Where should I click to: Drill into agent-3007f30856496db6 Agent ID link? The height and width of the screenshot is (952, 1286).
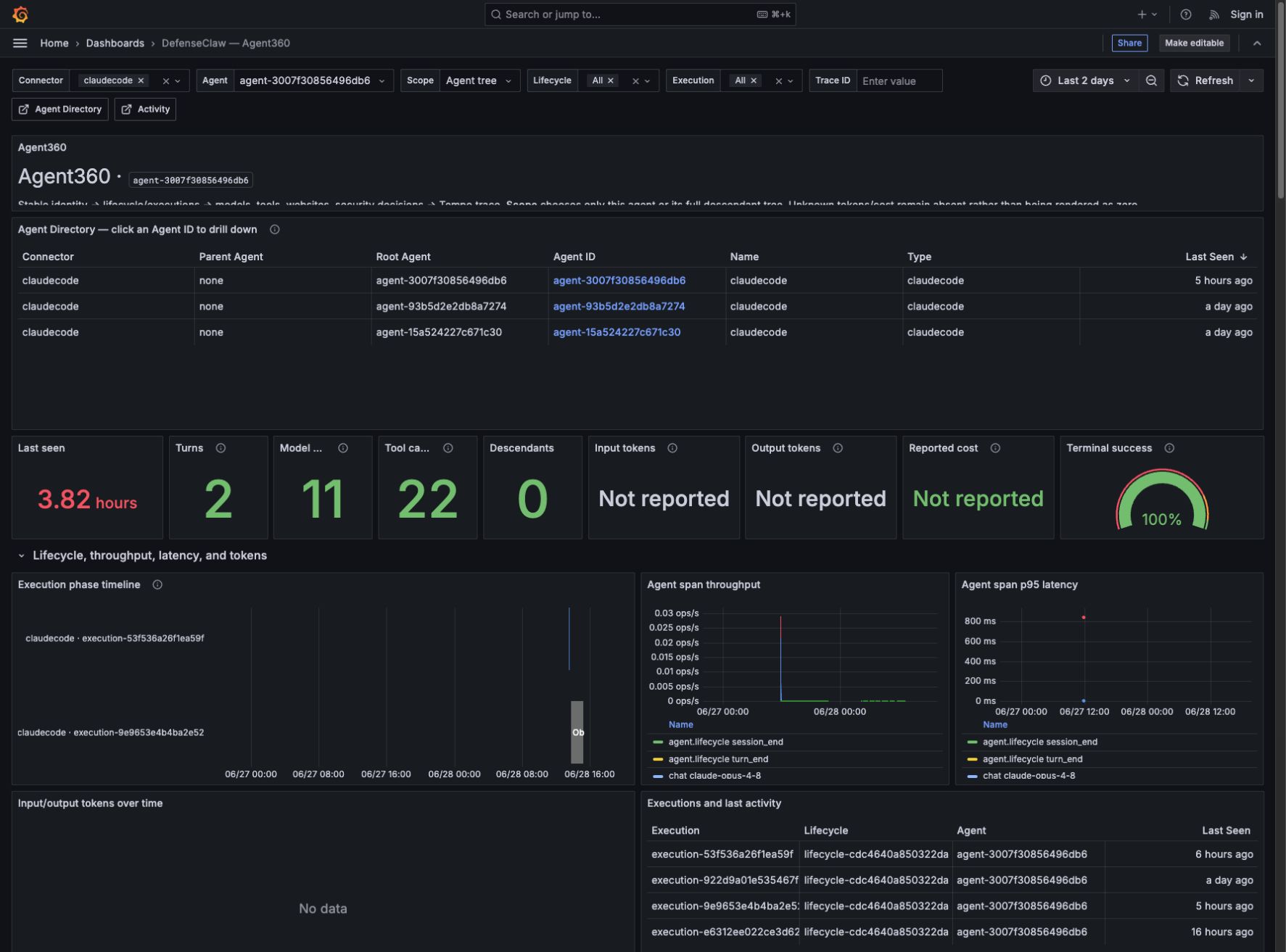(619, 280)
